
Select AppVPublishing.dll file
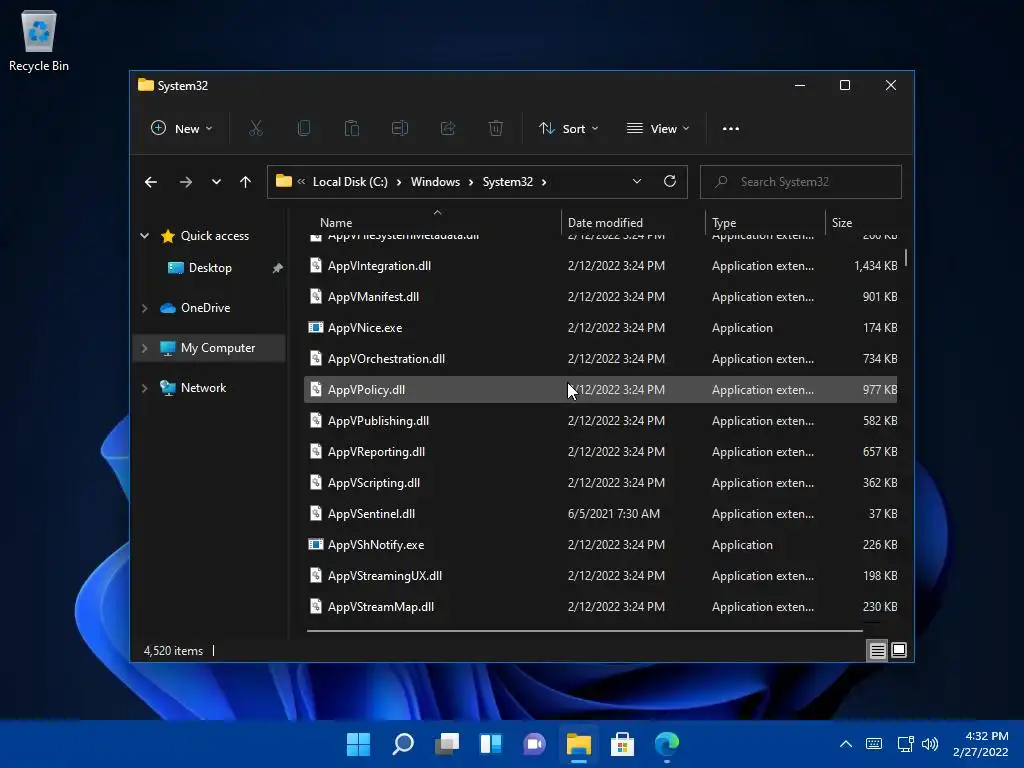pos(600,421)
